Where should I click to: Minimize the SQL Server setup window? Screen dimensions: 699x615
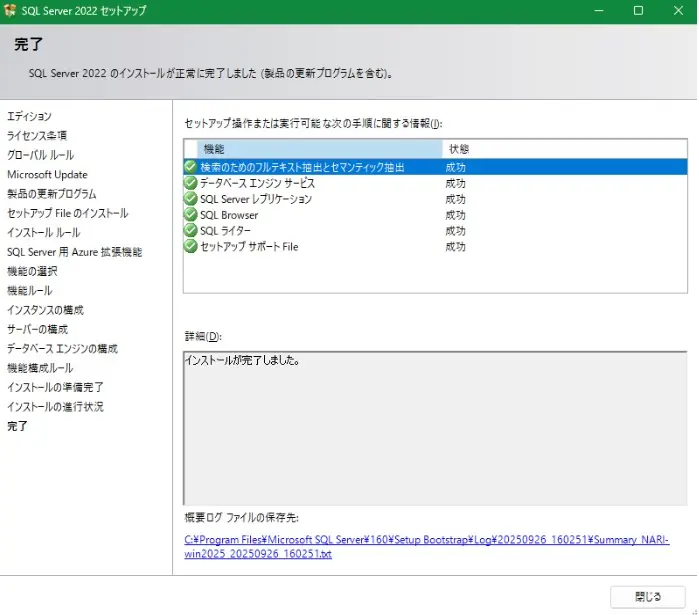[x=599, y=11]
